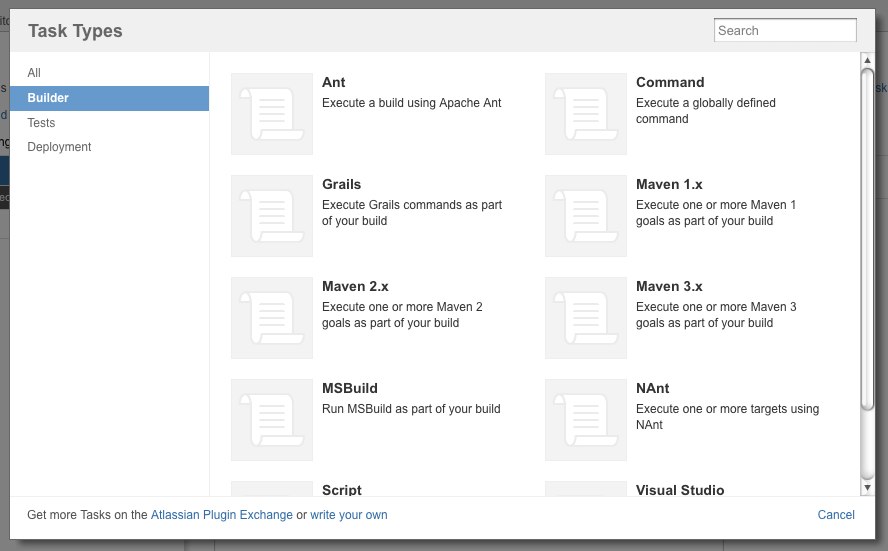Pick the Maven 1.x task title

669,185
